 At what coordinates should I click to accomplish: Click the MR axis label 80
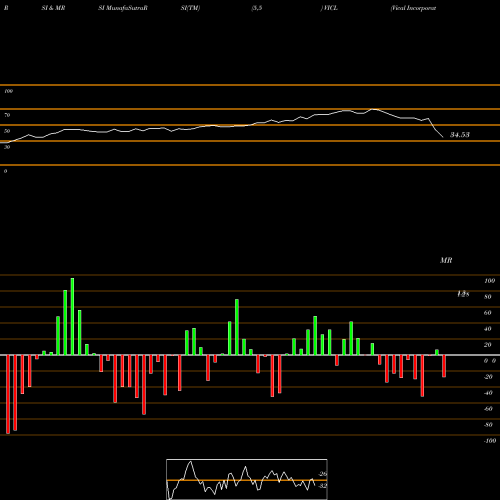tap(488, 297)
